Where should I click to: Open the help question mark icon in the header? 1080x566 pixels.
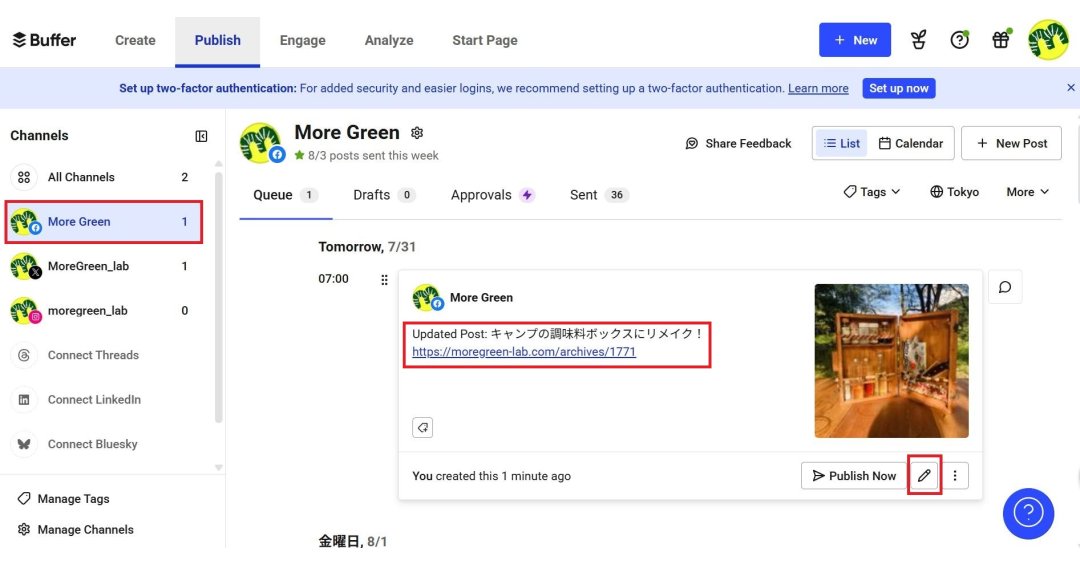pyautogui.click(x=959, y=40)
